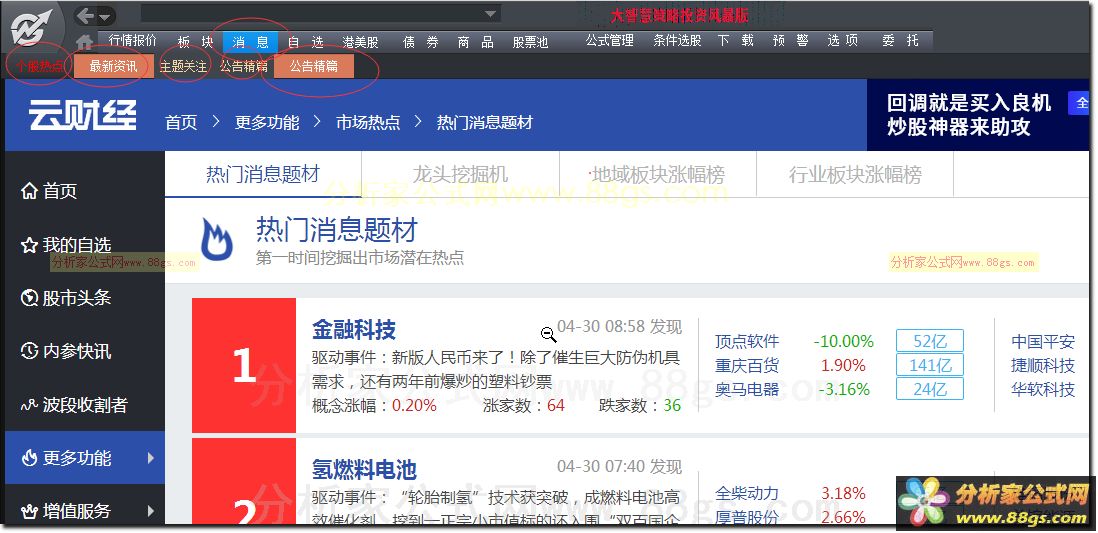Open the 预警 menu

point(791,41)
